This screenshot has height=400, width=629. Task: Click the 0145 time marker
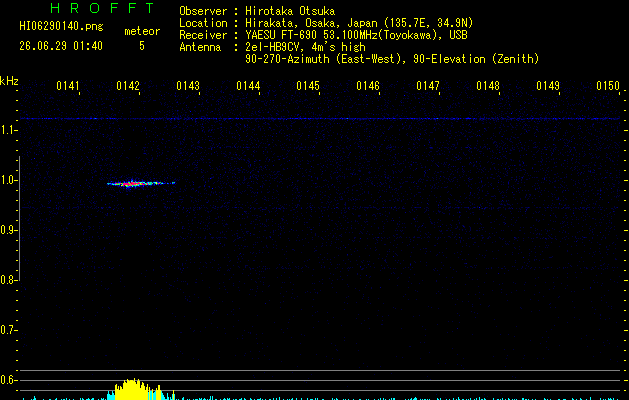coord(308,86)
